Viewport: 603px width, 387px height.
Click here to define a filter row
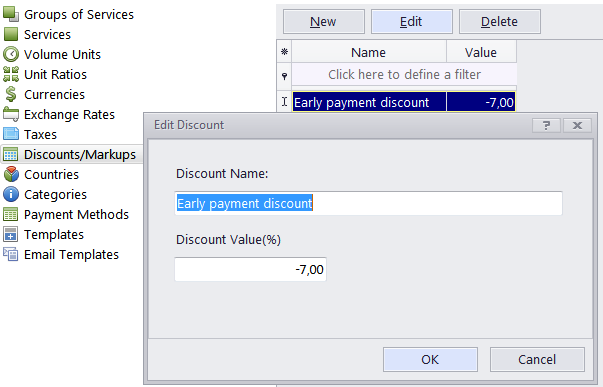404,74
